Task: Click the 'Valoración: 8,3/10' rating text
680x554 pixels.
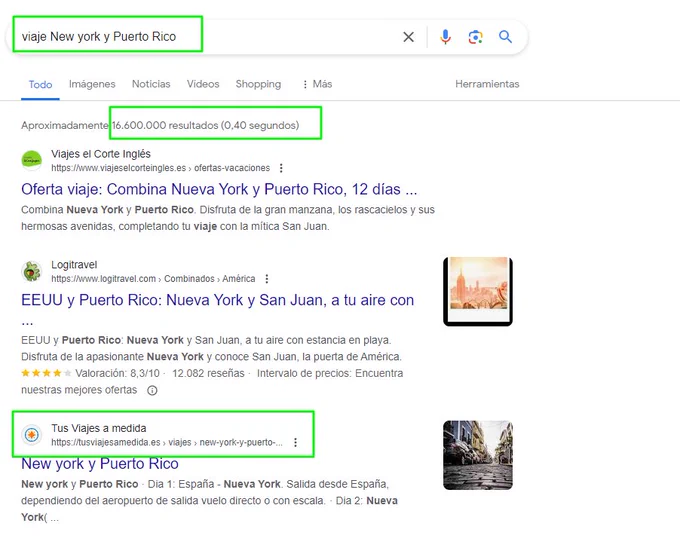Action: (118, 374)
